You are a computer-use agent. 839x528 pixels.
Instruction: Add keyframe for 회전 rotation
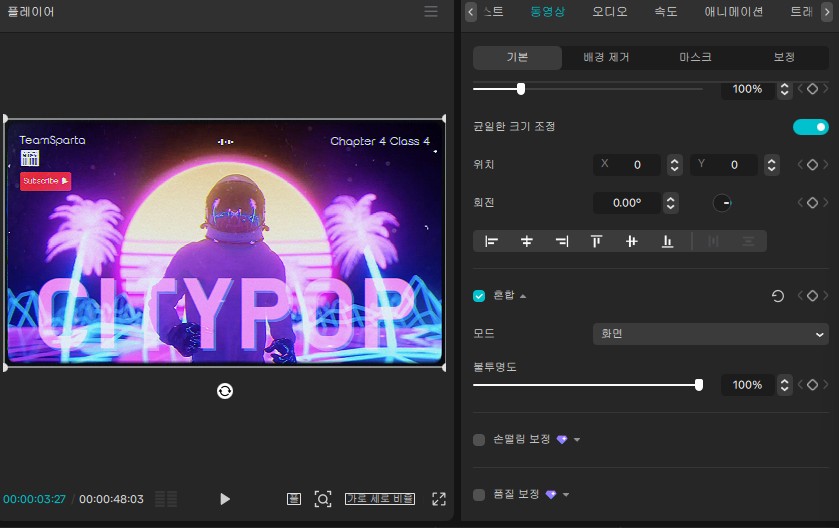pyautogui.click(x=812, y=203)
